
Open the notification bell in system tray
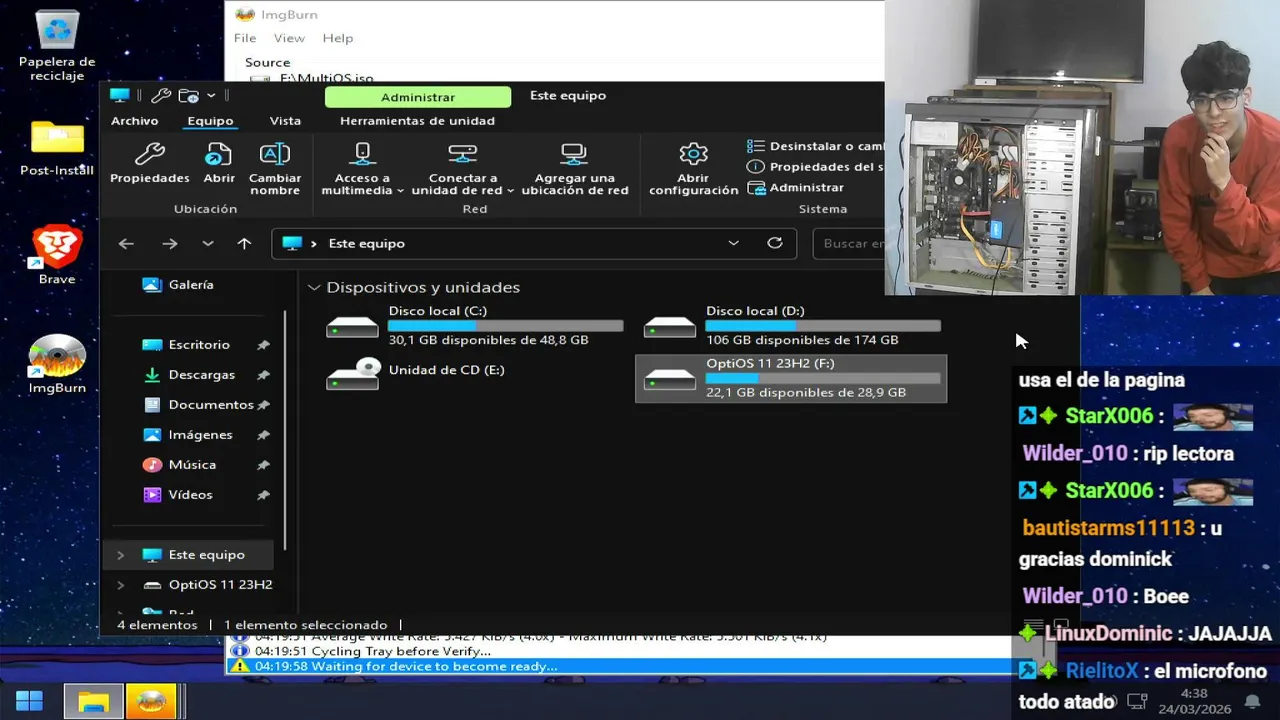pyautogui.click(x=1252, y=701)
